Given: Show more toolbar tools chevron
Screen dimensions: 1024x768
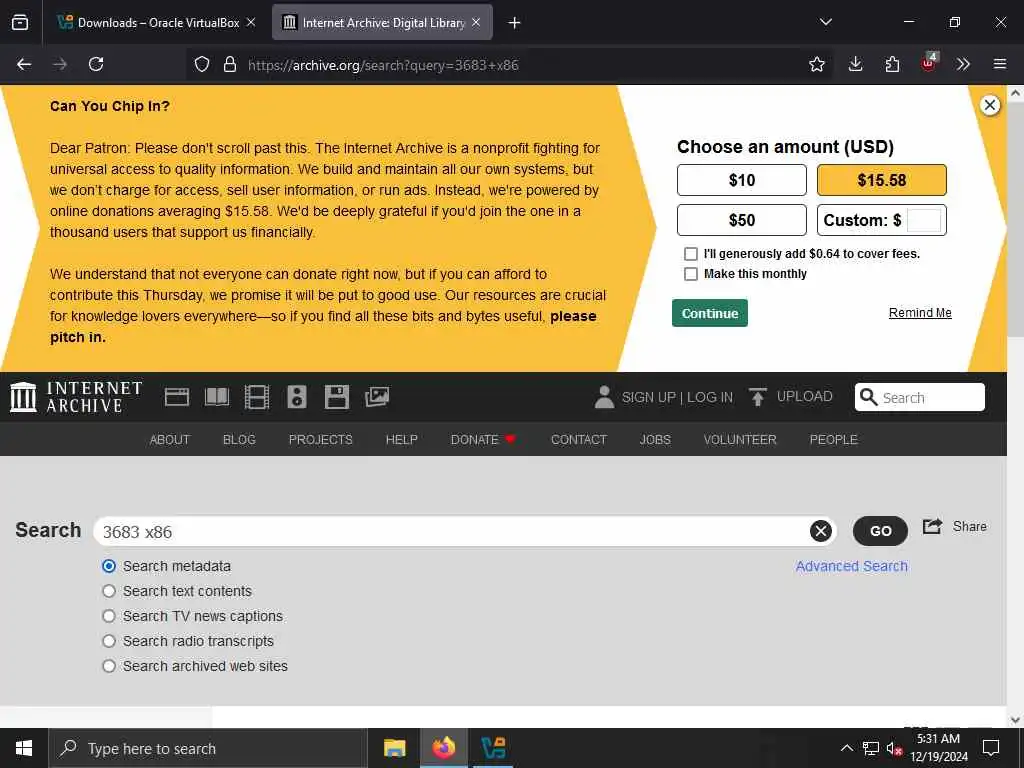Looking at the screenshot, I should (x=963, y=64).
